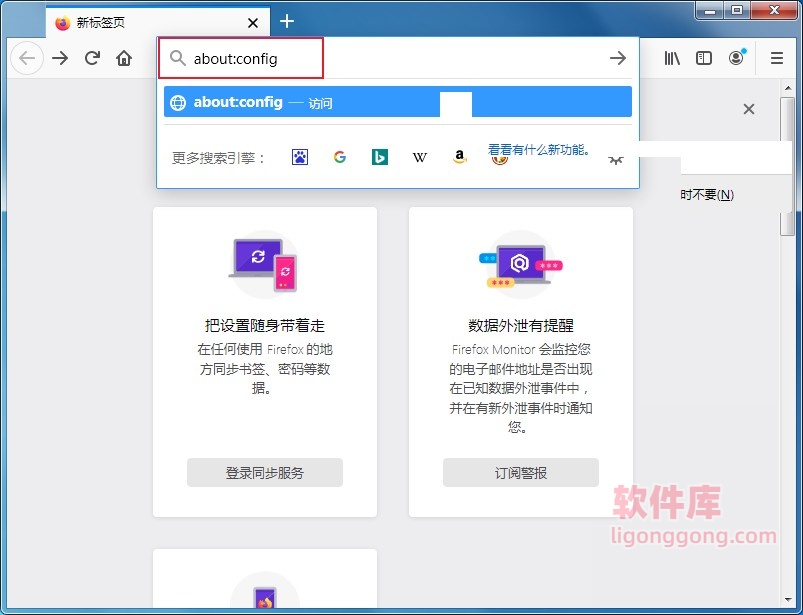Select the Baidu search engine icon

coord(299,157)
